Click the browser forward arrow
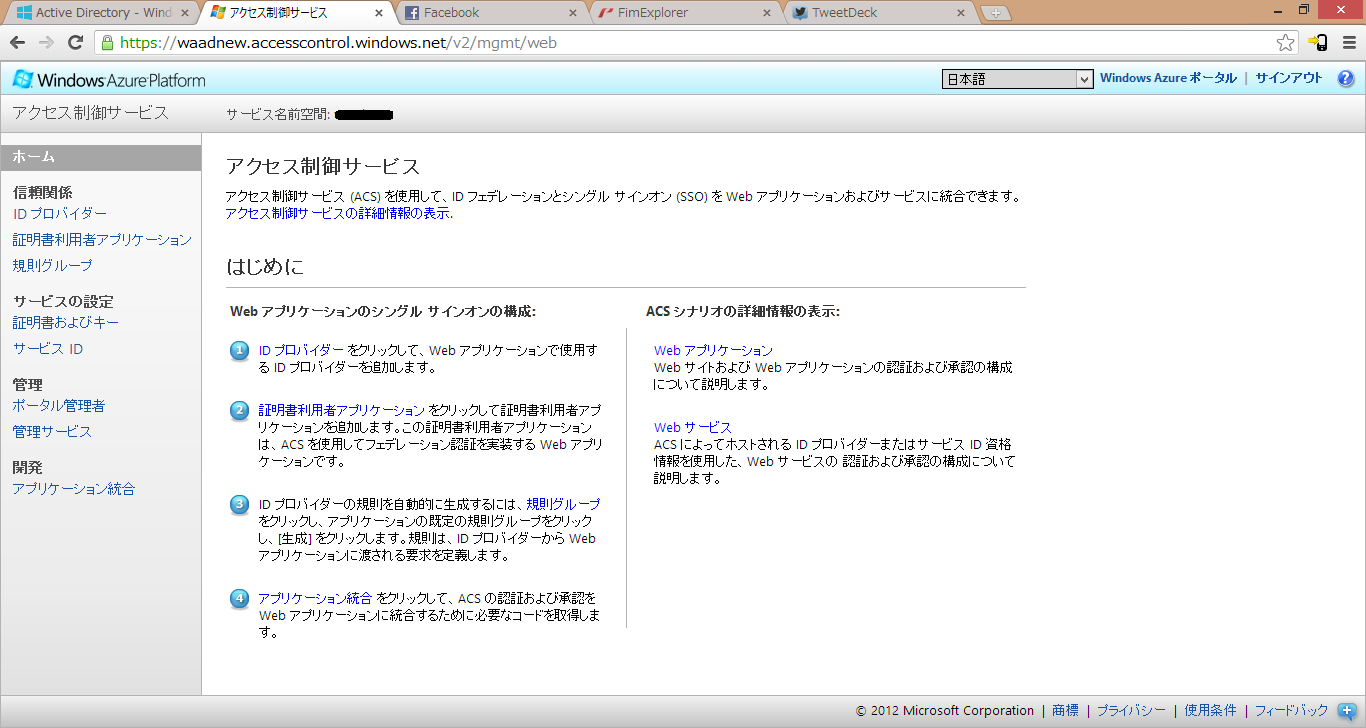 point(46,43)
